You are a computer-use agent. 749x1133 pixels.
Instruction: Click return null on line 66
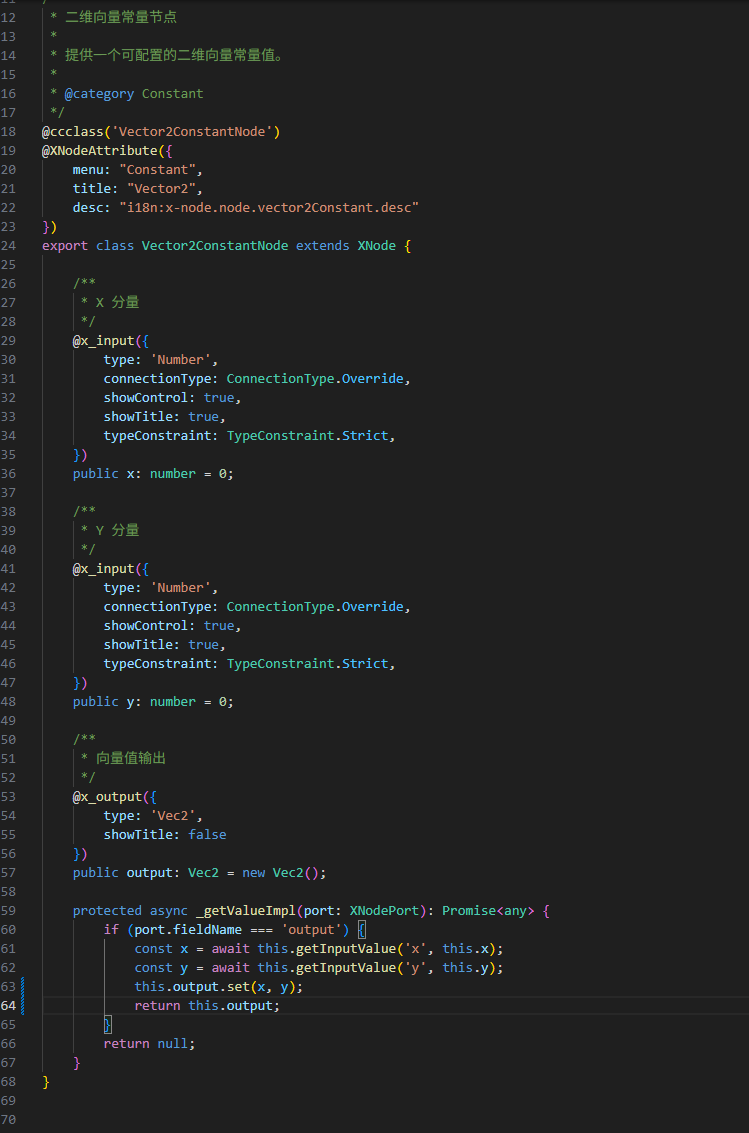point(146,1043)
